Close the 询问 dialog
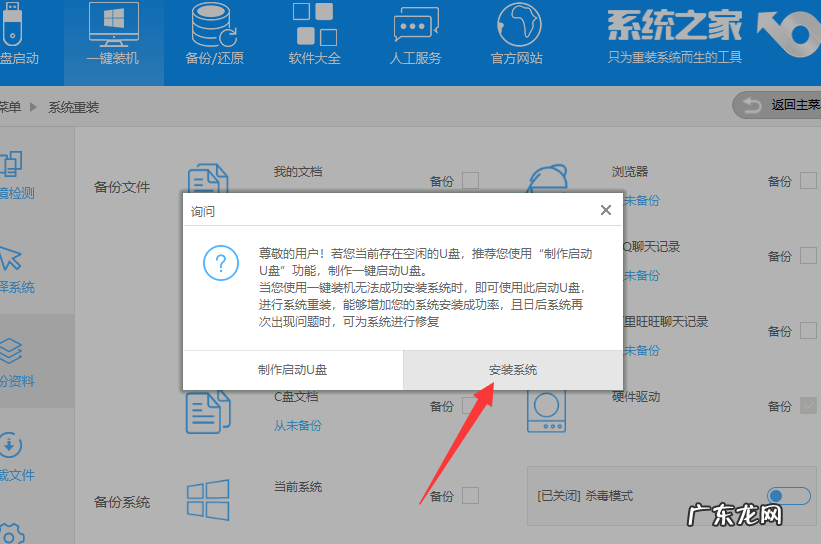This screenshot has height=544, width=821. click(606, 210)
